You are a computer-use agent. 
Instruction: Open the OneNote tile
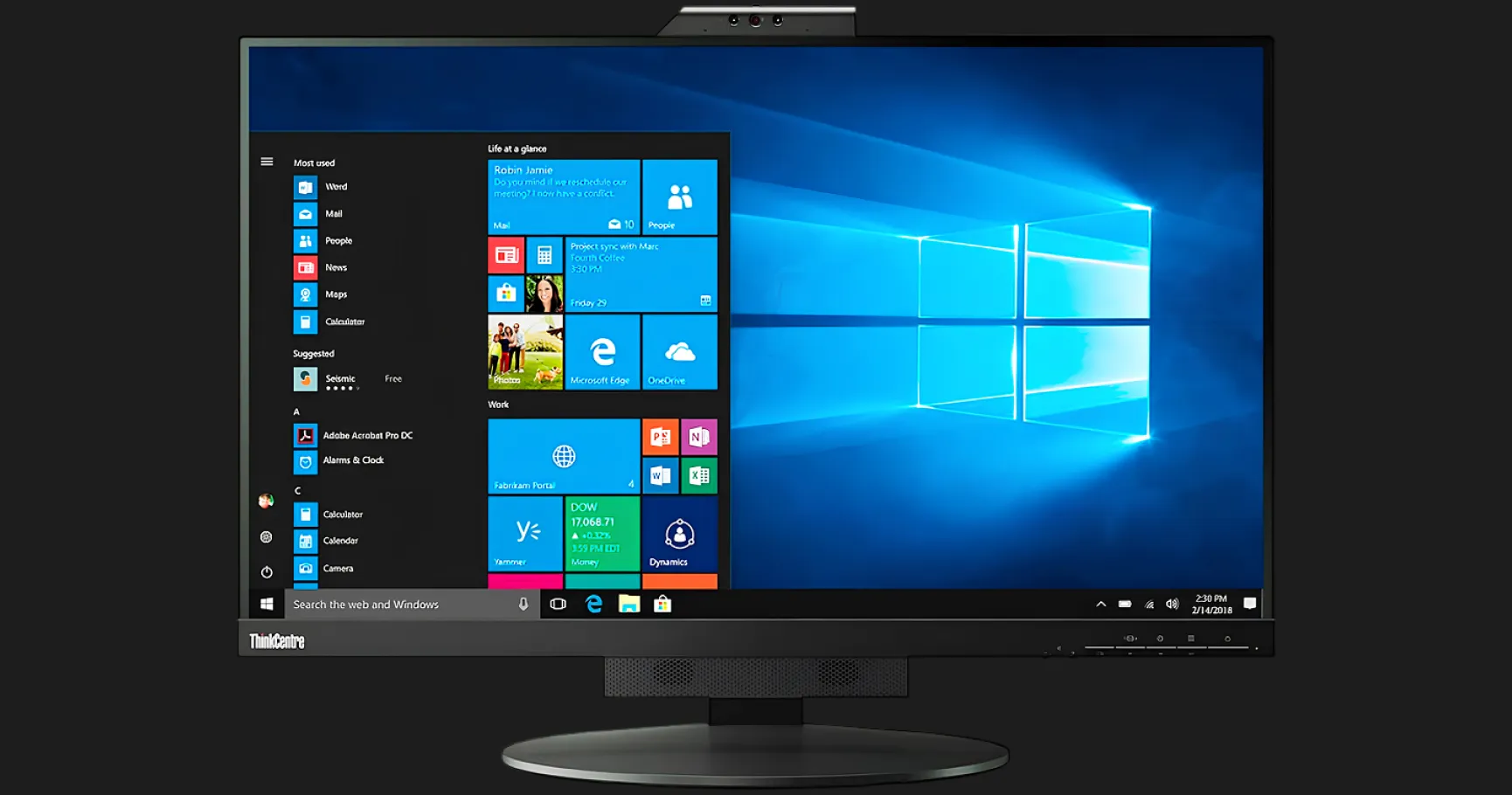(699, 437)
